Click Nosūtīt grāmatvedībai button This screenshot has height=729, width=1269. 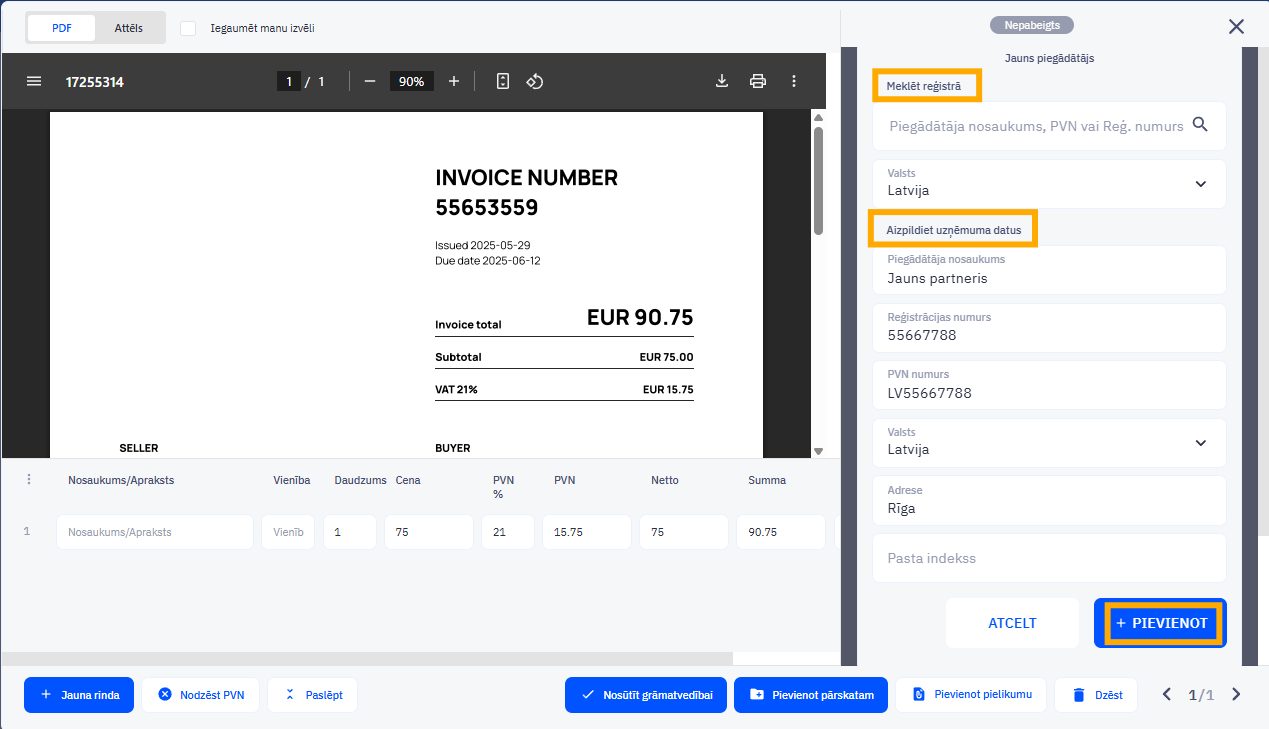tap(646, 695)
